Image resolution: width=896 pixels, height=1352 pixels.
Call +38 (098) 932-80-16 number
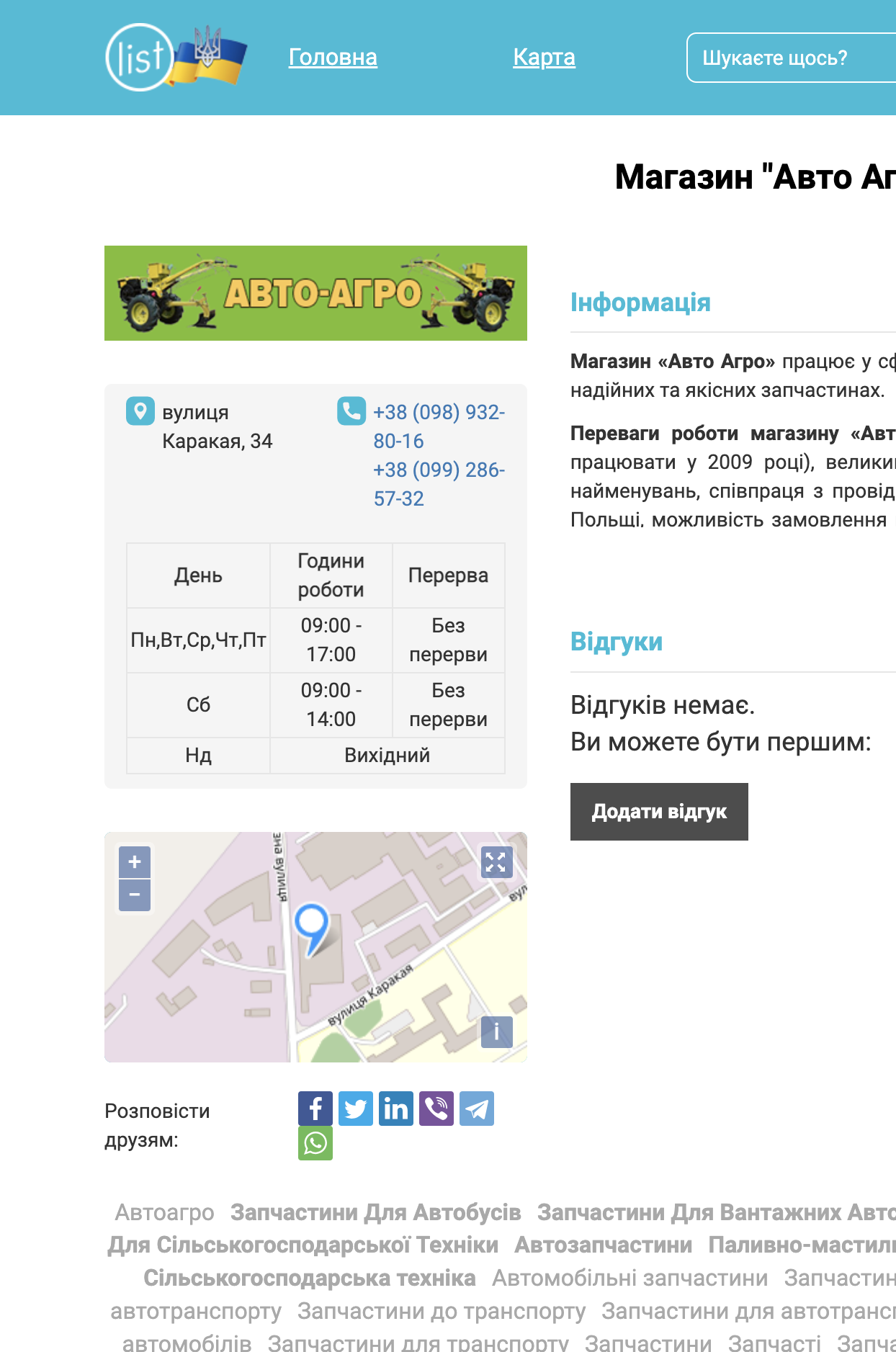pyautogui.click(x=439, y=426)
